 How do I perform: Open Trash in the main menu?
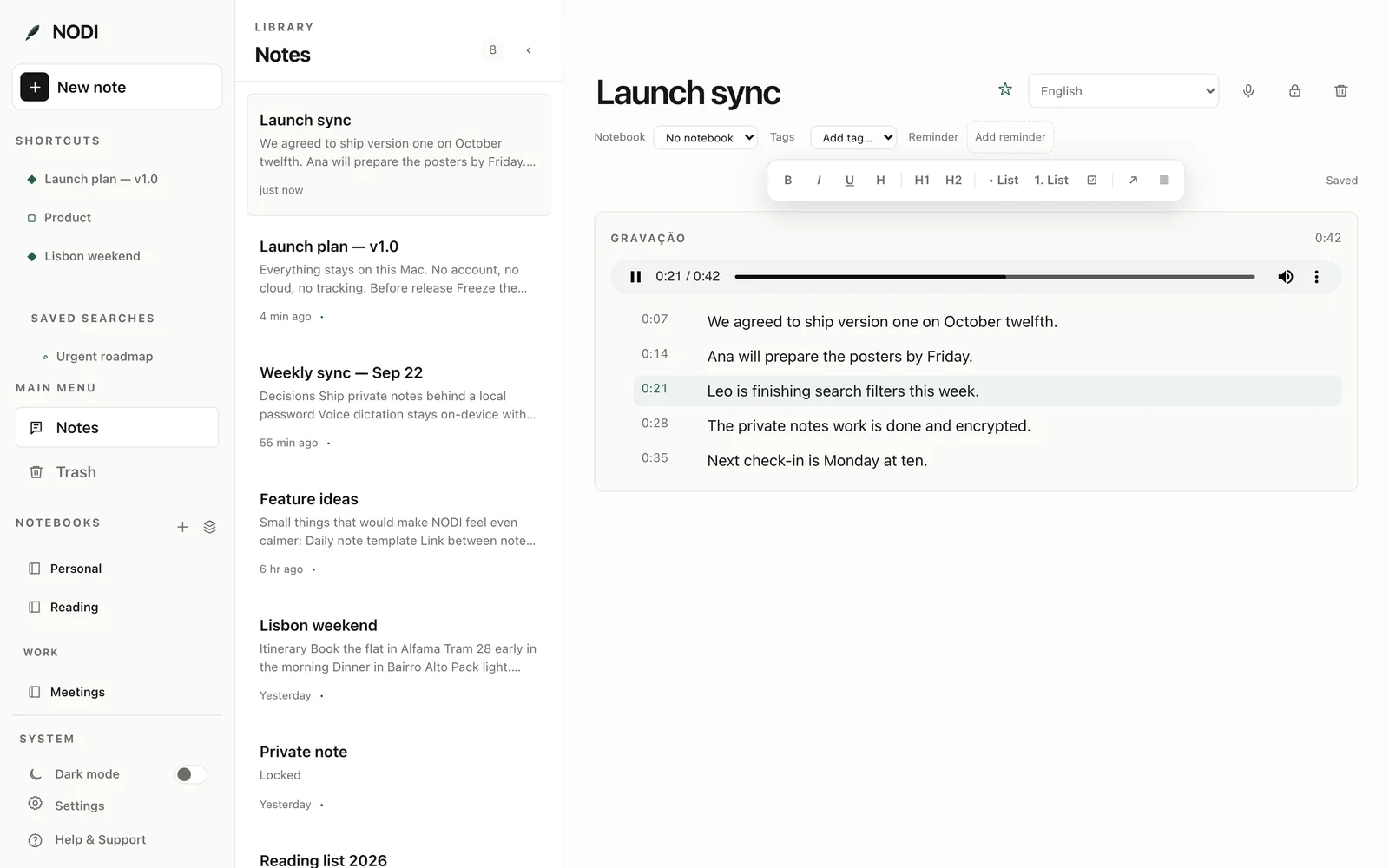[117, 472]
